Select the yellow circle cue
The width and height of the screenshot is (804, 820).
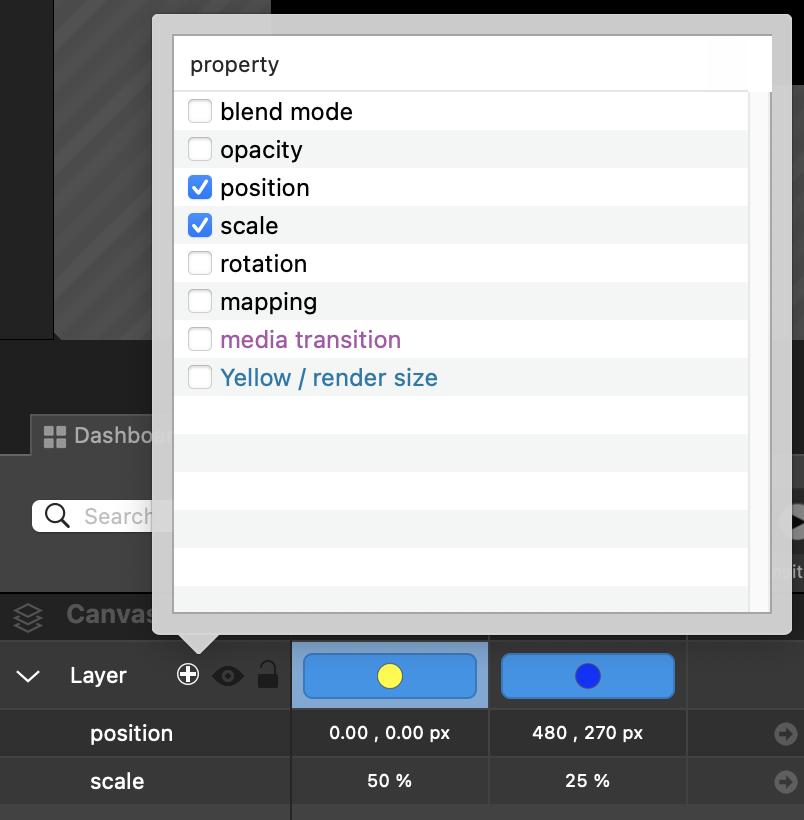point(390,676)
